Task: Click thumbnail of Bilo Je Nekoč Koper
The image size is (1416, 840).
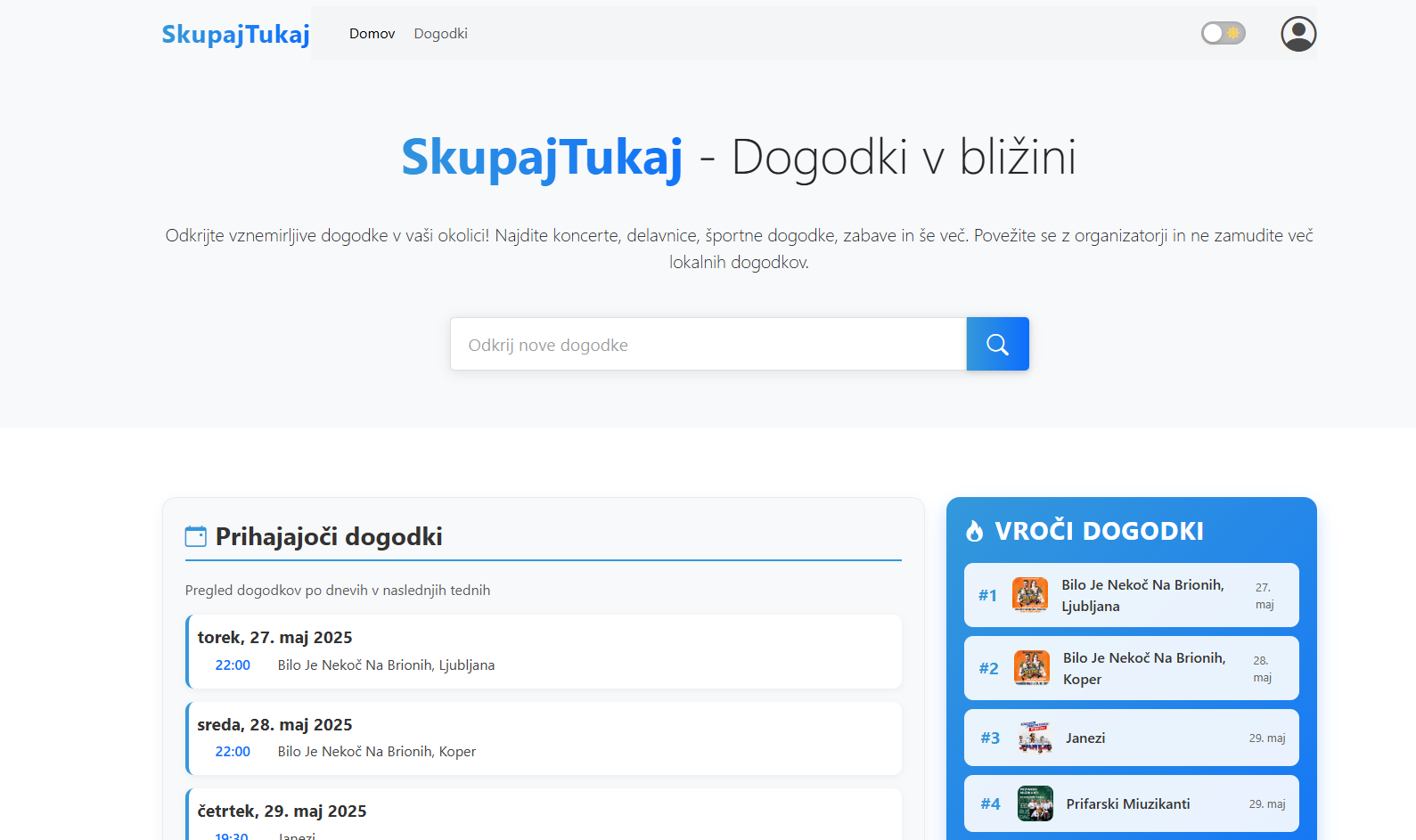Action: 1031,668
